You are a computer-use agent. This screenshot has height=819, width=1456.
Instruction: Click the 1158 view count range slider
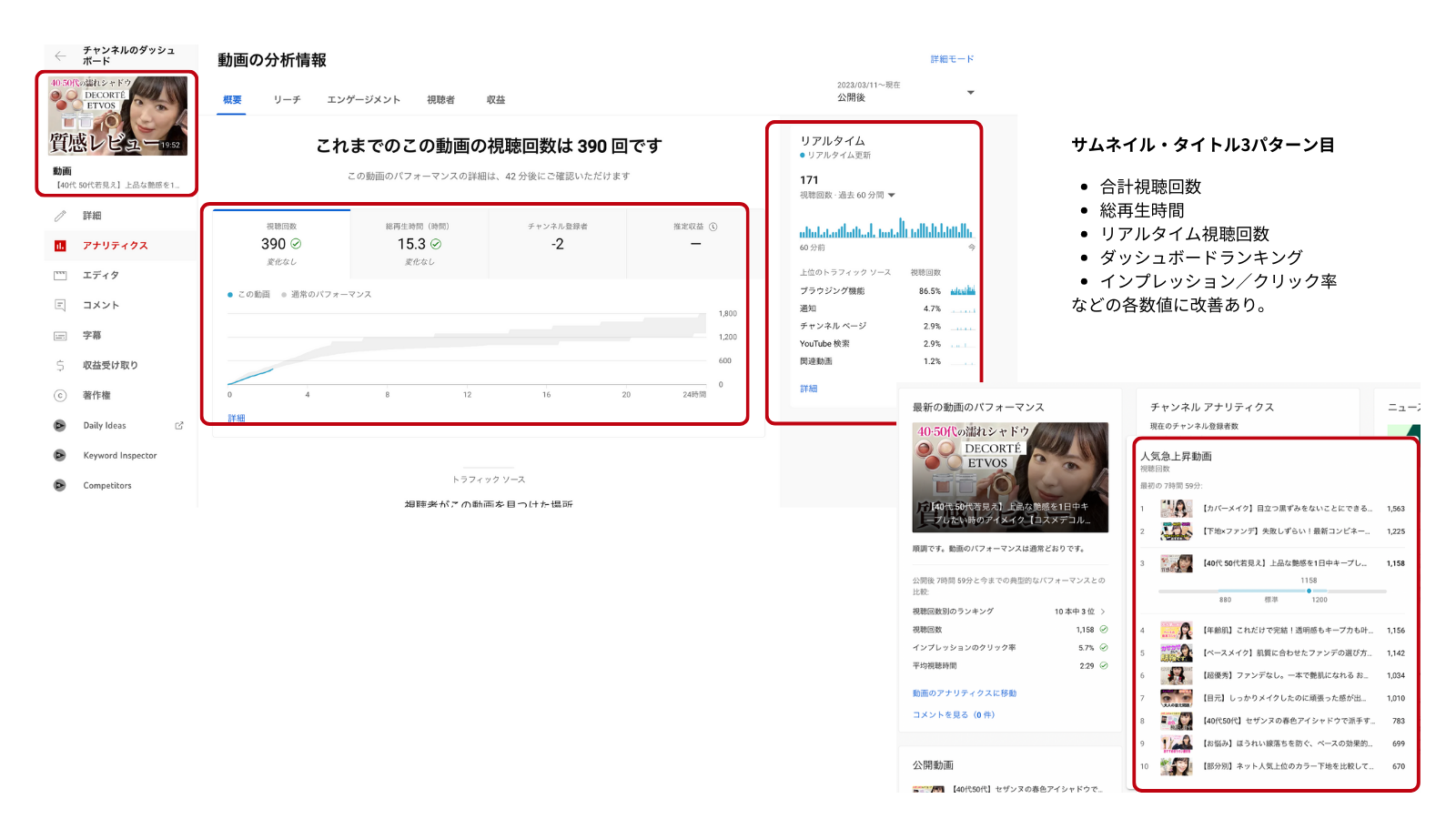[x=1309, y=591]
